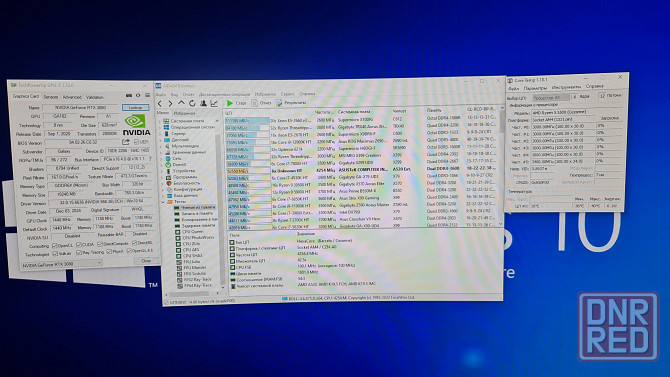
Task: Open the Справка menu in AIDA64
Action: [307, 94]
